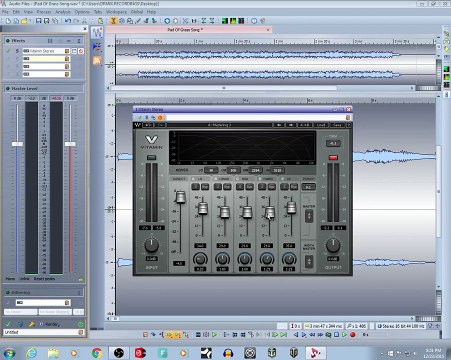The width and height of the screenshot is (451, 360).
Task: Select the audio waveform workspace icon
Action: coord(97,33)
